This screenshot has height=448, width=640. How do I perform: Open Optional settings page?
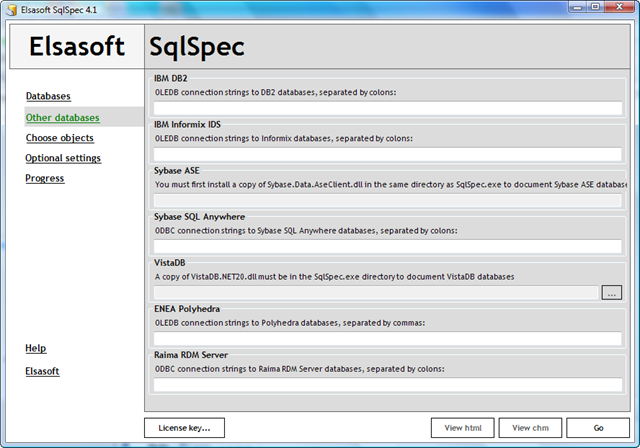tap(63, 158)
